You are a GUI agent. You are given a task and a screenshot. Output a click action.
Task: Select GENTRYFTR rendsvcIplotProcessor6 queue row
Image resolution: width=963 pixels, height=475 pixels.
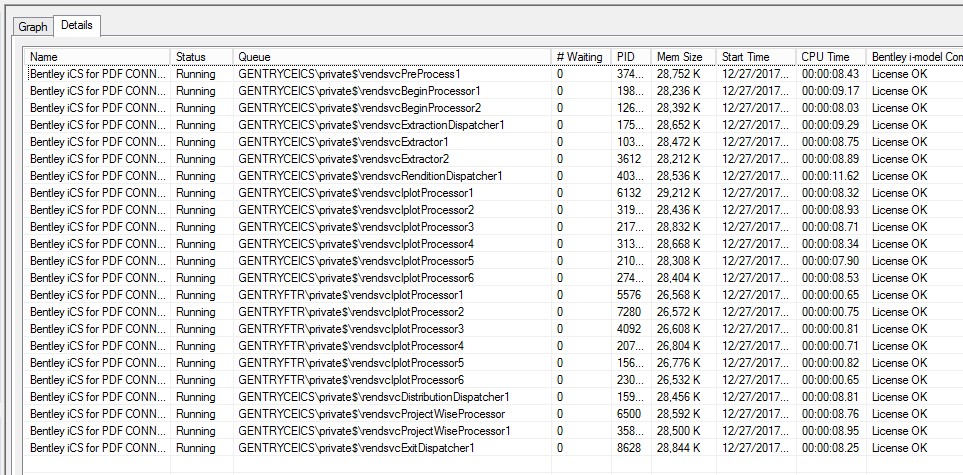tap(494, 380)
